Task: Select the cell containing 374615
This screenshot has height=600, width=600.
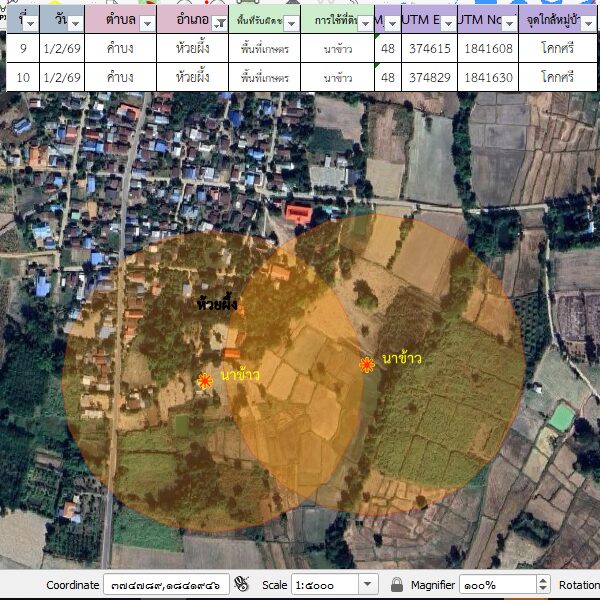Action: 429,48
